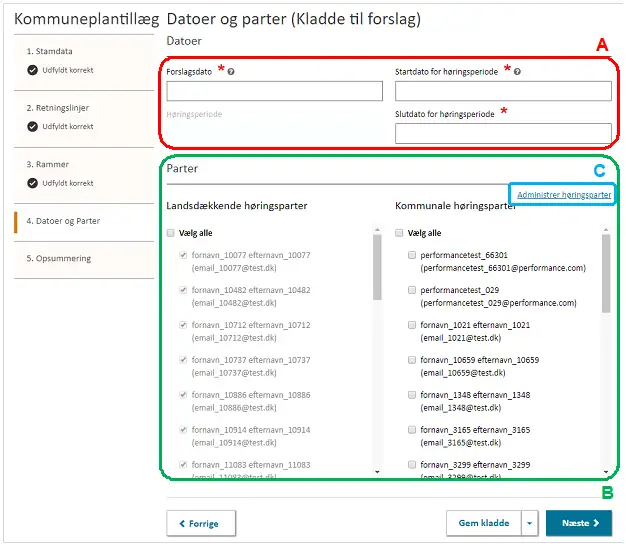This screenshot has width=626, height=544.
Task: Click the Forslagsdato input field
Action: coord(274,92)
